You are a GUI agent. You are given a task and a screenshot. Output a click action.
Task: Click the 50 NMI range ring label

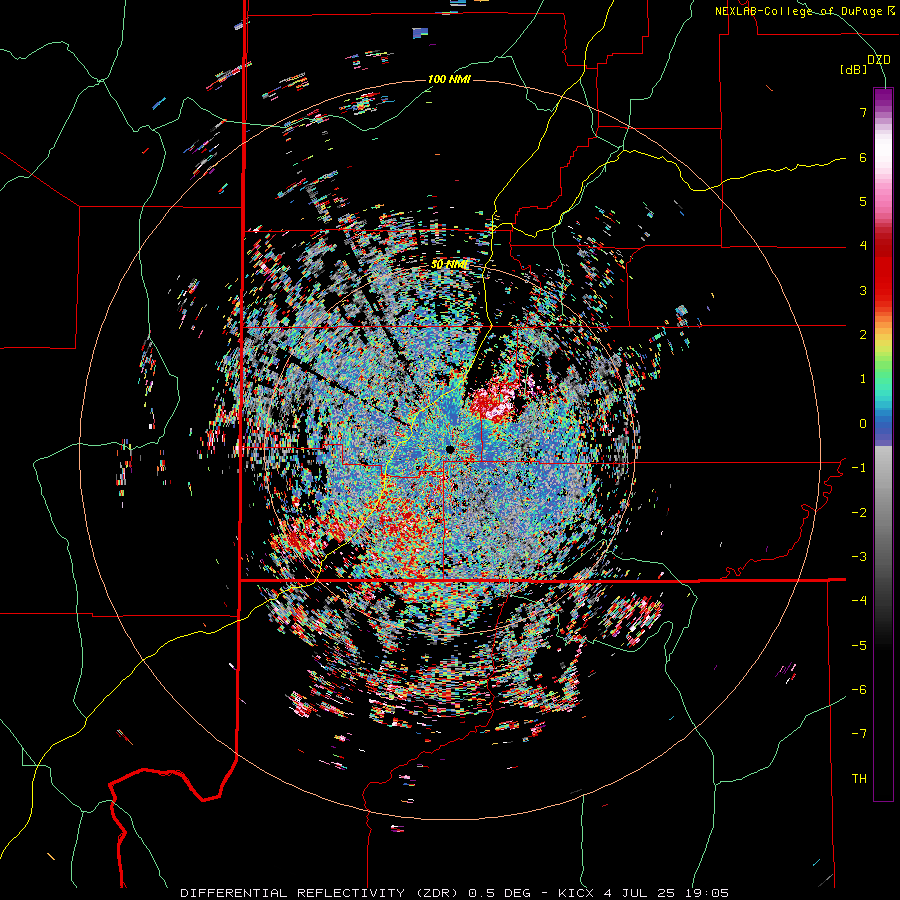pos(449,265)
